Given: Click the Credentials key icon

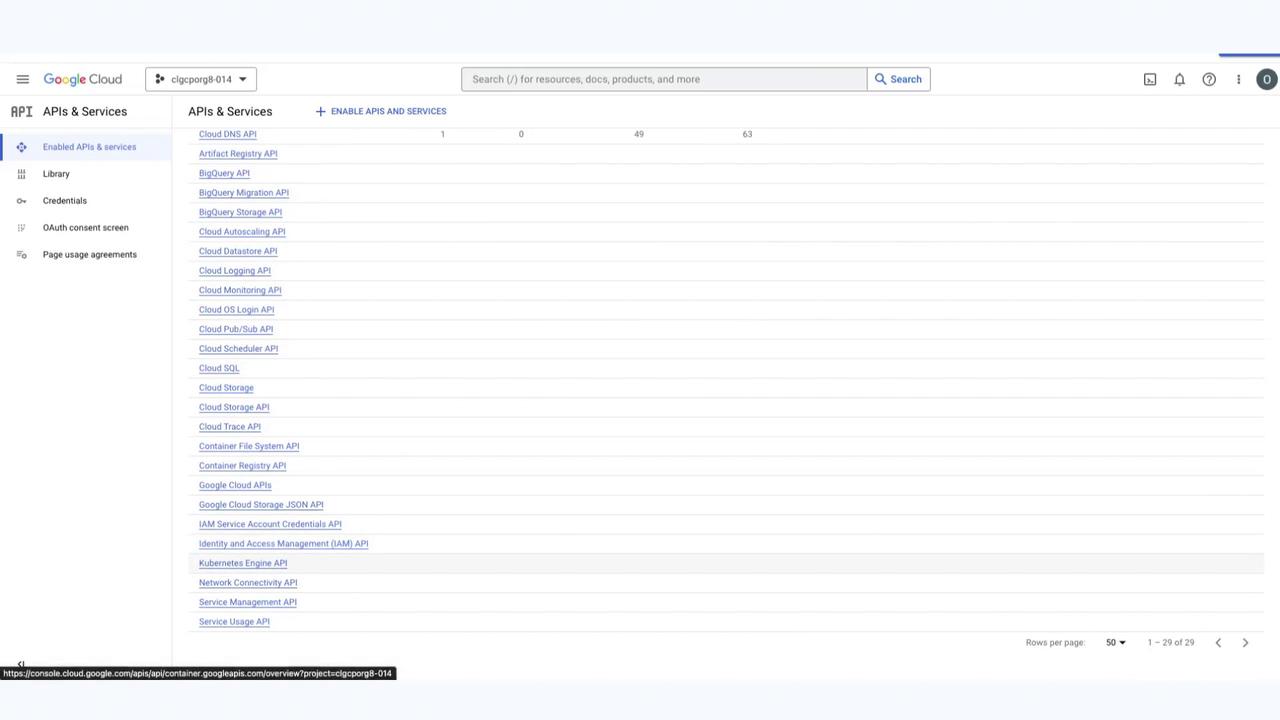Looking at the screenshot, I should pyautogui.click(x=21, y=201).
